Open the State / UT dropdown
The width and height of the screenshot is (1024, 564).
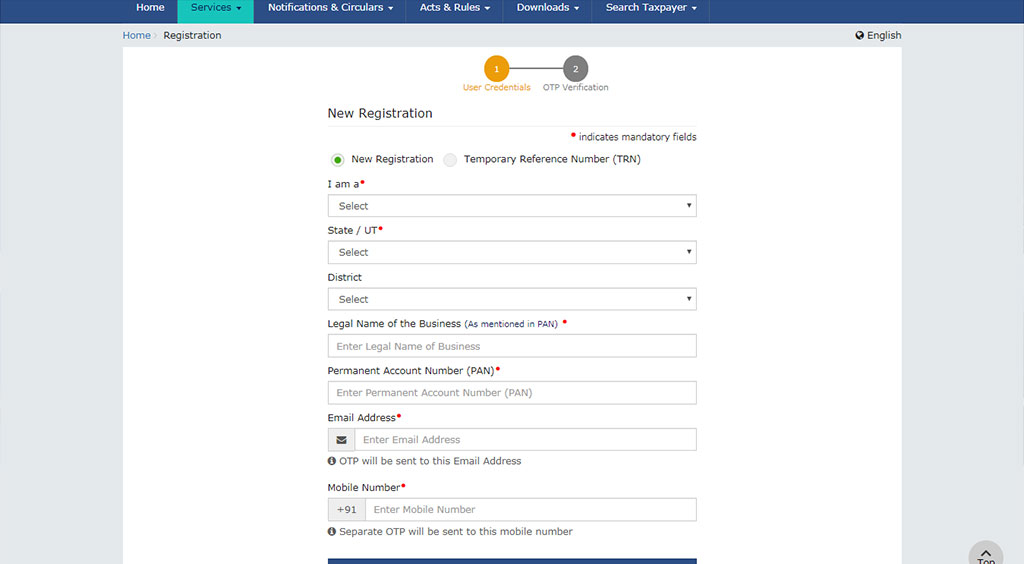point(512,252)
